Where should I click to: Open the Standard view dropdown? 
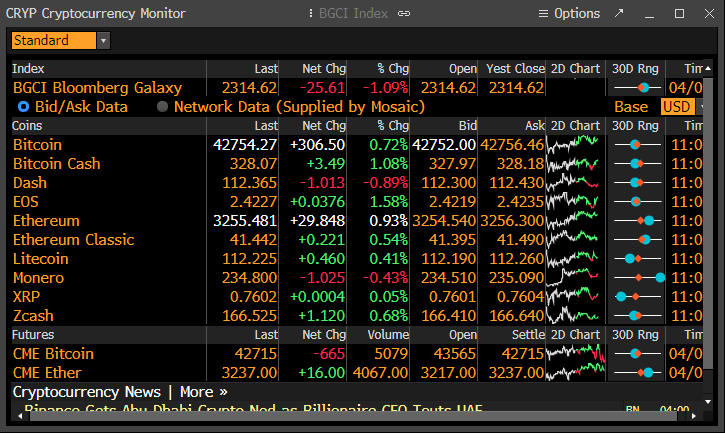tap(104, 41)
